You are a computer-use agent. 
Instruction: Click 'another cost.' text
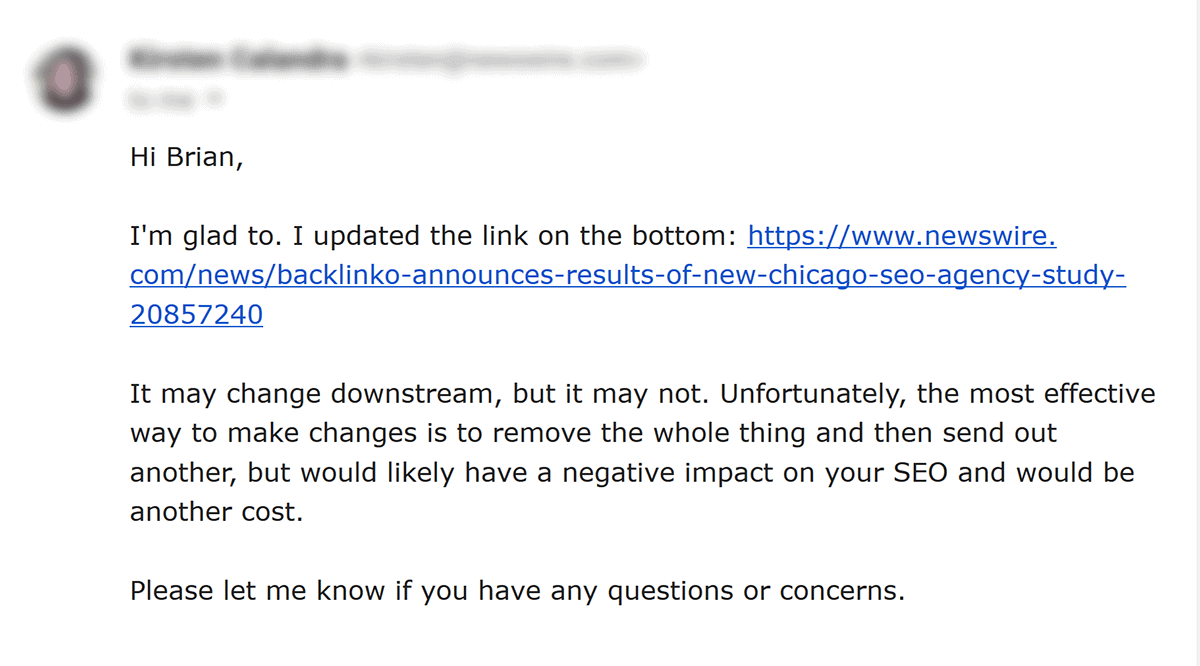pos(214,511)
